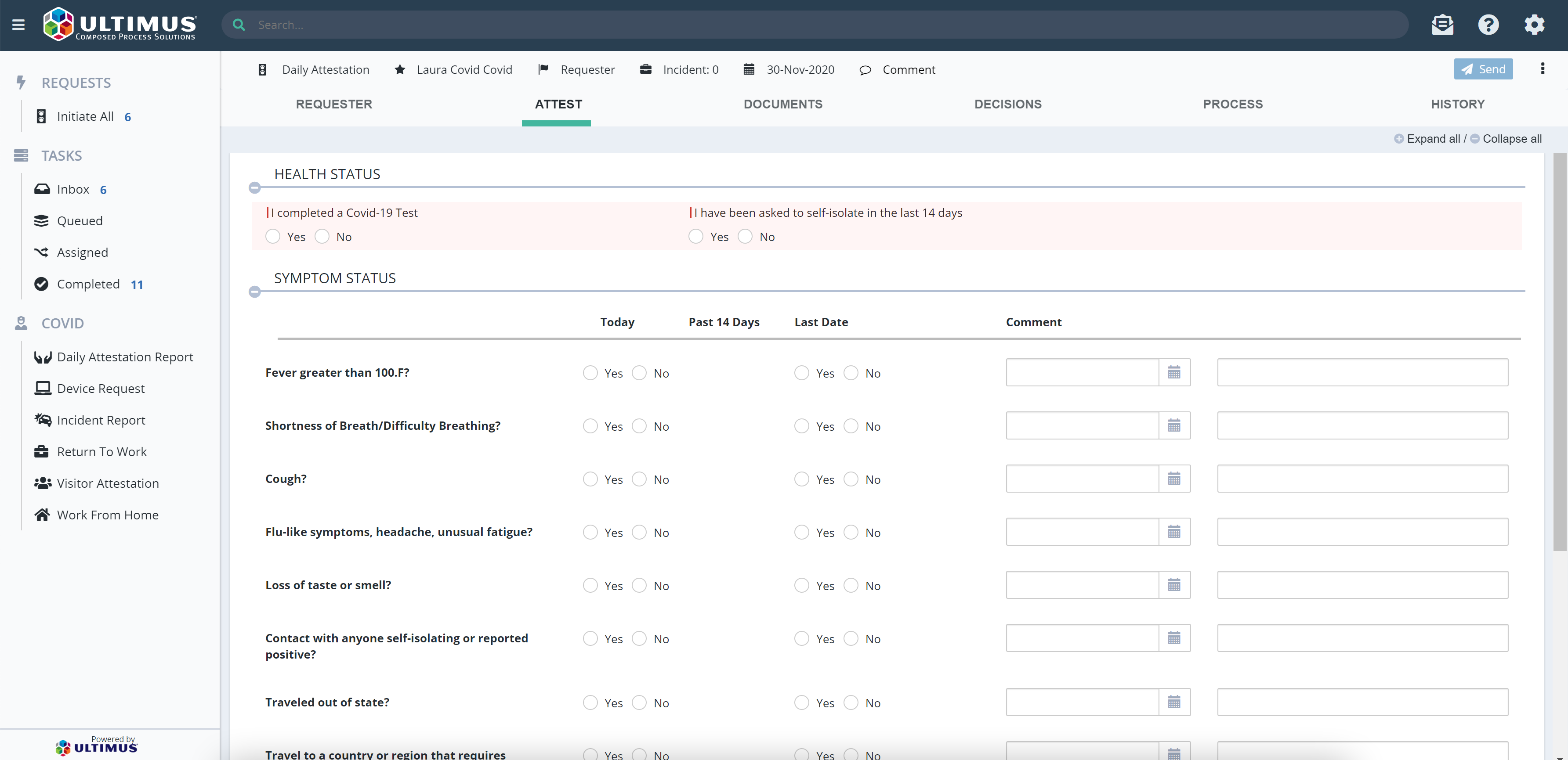Select No for asked to self-isolate
Viewport: 1568px width, 760px height.
tap(745, 237)
